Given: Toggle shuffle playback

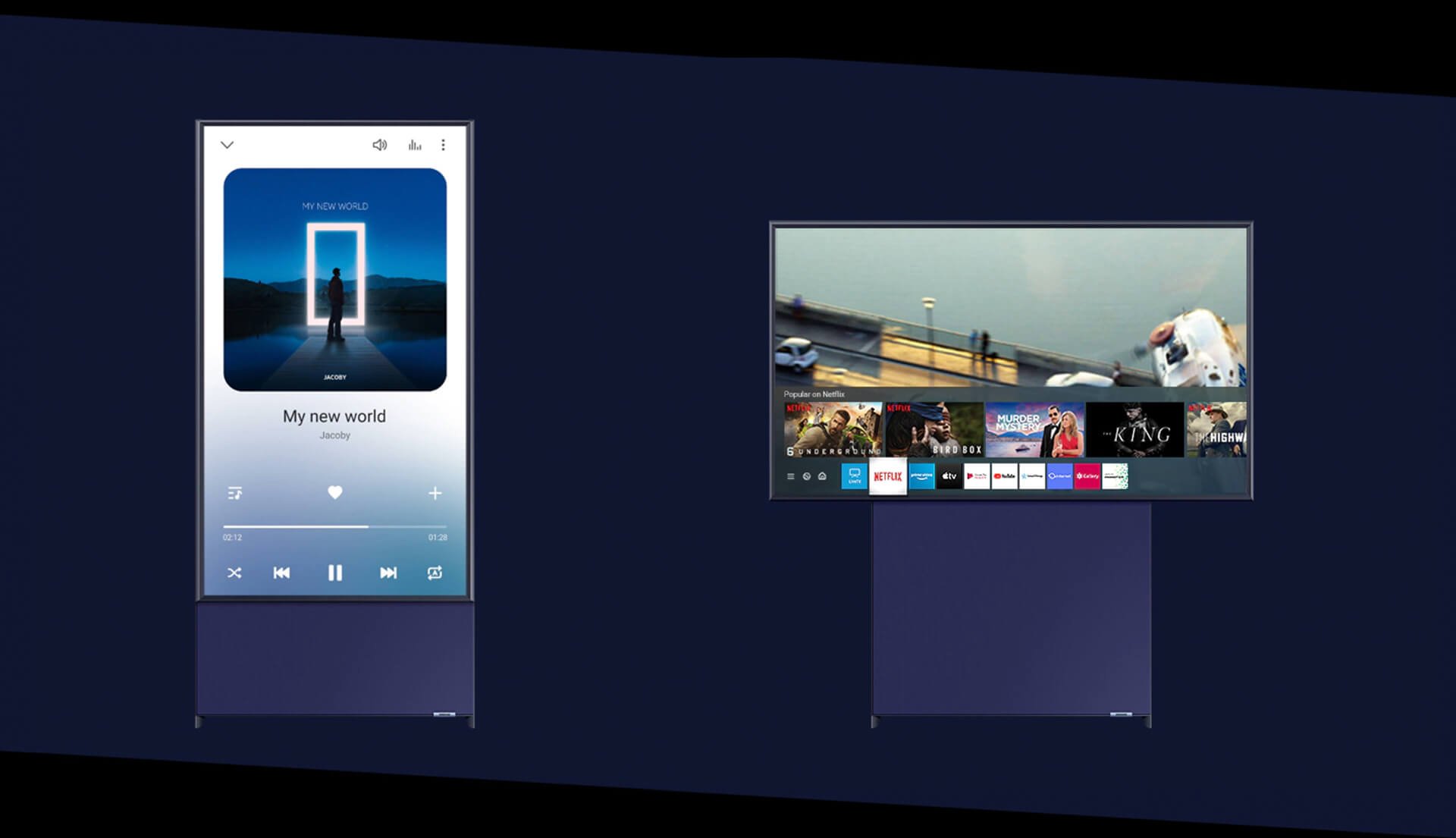Looking at the screenshot, I should pos(234,573).
